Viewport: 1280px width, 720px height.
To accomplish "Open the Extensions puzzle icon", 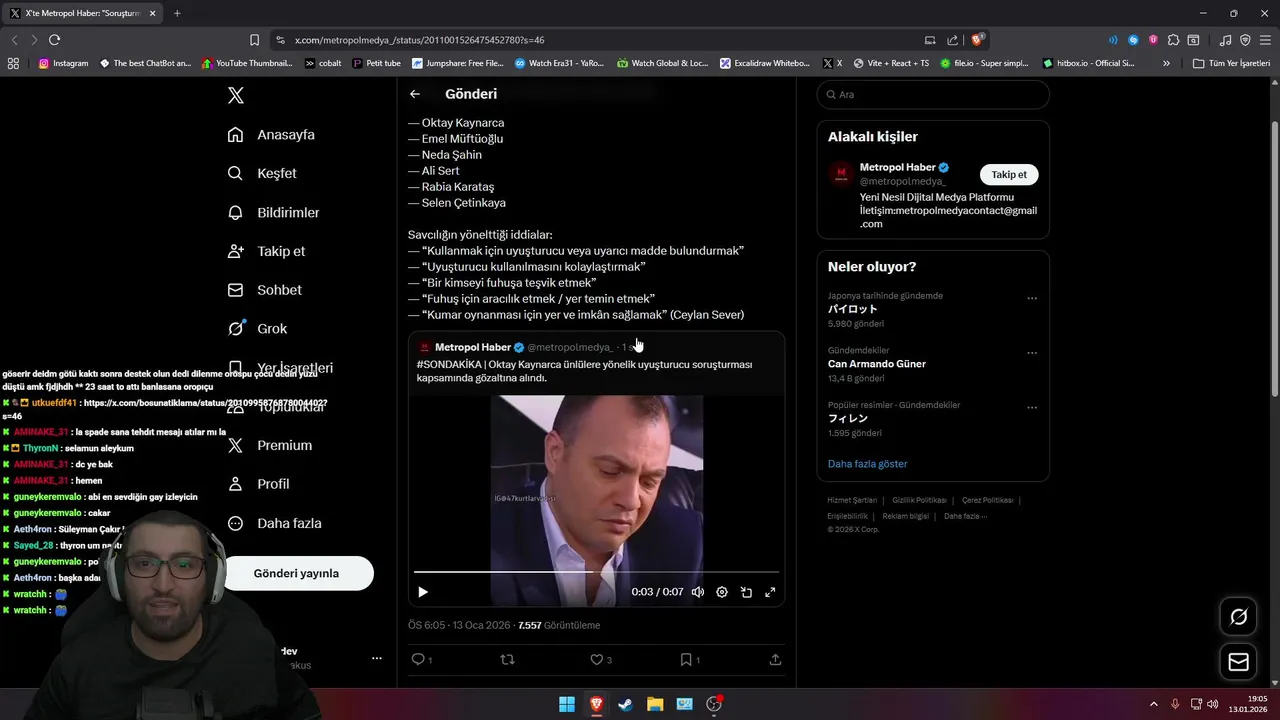I will [x=1173, y=40].
